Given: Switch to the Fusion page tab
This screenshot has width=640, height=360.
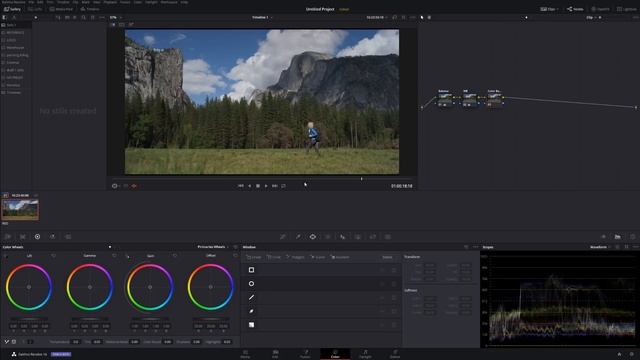Looking at the screenshot, I should click(x=305, y=354).
